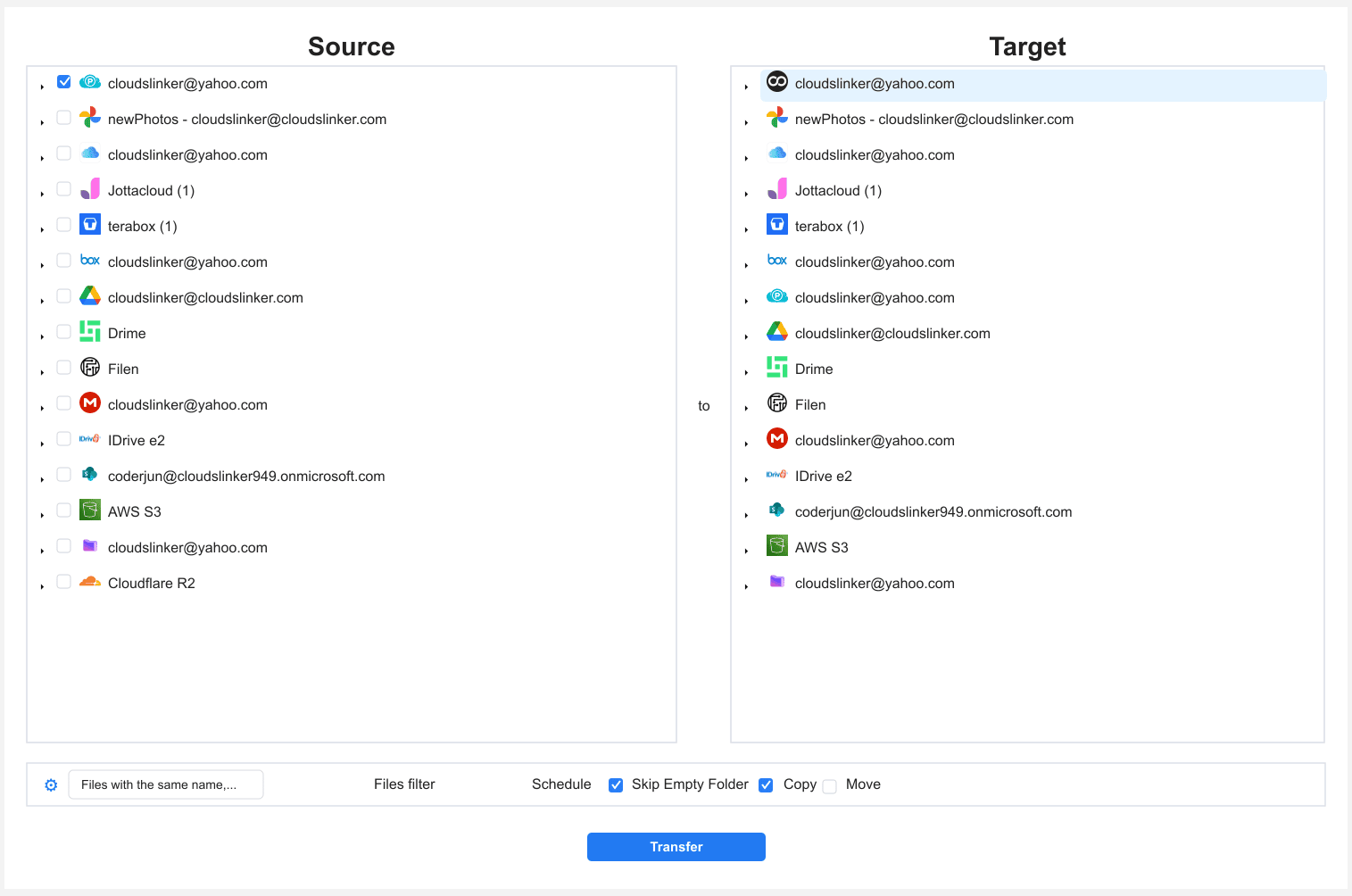1352x896 pixels.
Task: Toggle the Skip Empty Folder checkbox
Action: pyautogui.click(x=616, y=785)
